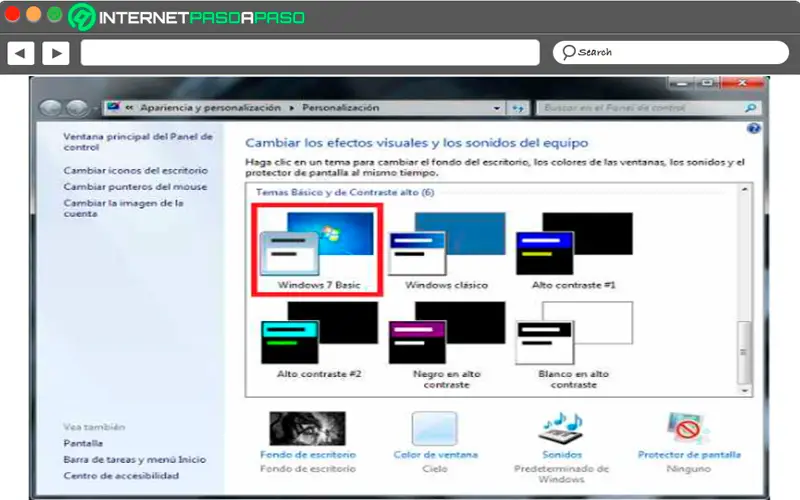Click the red dot in the browser frame

click(12, 14)
